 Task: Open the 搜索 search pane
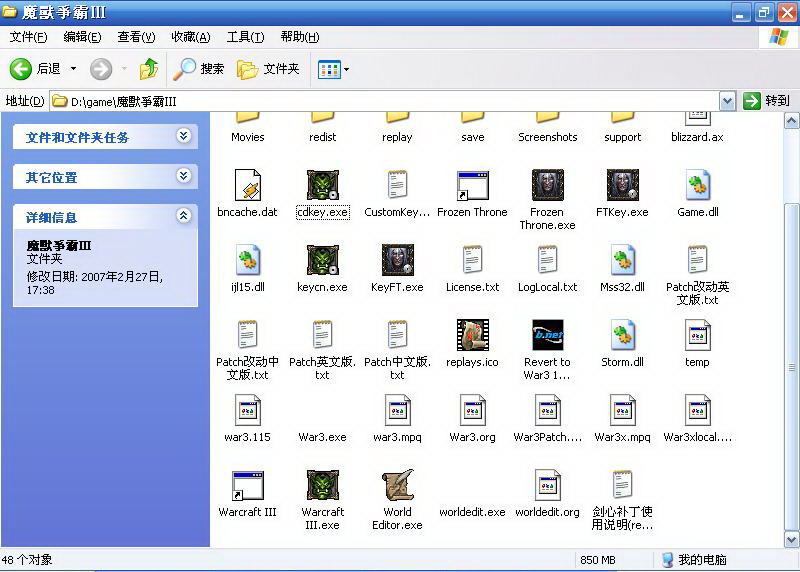point(199,69)
